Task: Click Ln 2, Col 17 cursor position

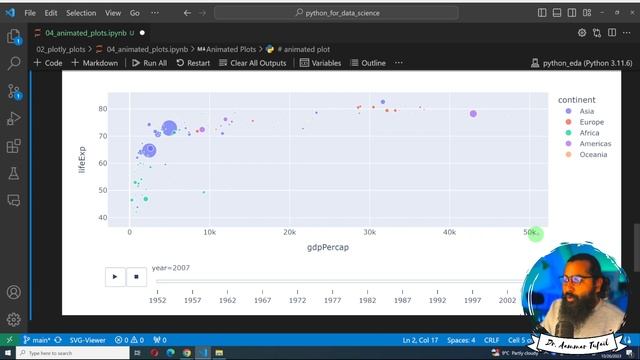Action: [420, 340]
